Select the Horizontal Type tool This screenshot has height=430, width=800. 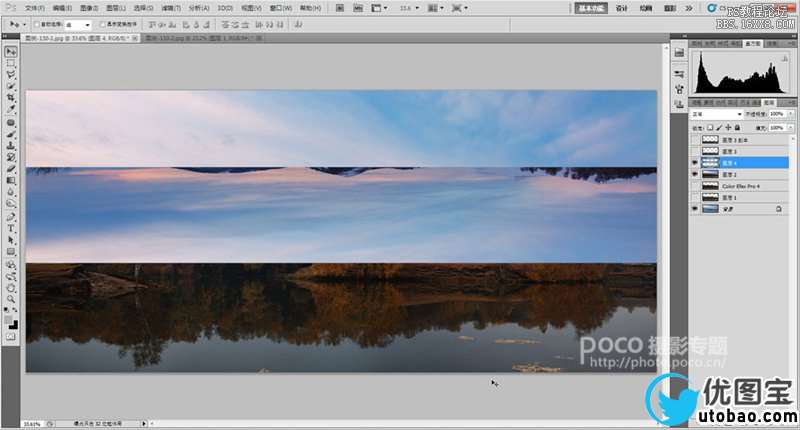(11, 229)
